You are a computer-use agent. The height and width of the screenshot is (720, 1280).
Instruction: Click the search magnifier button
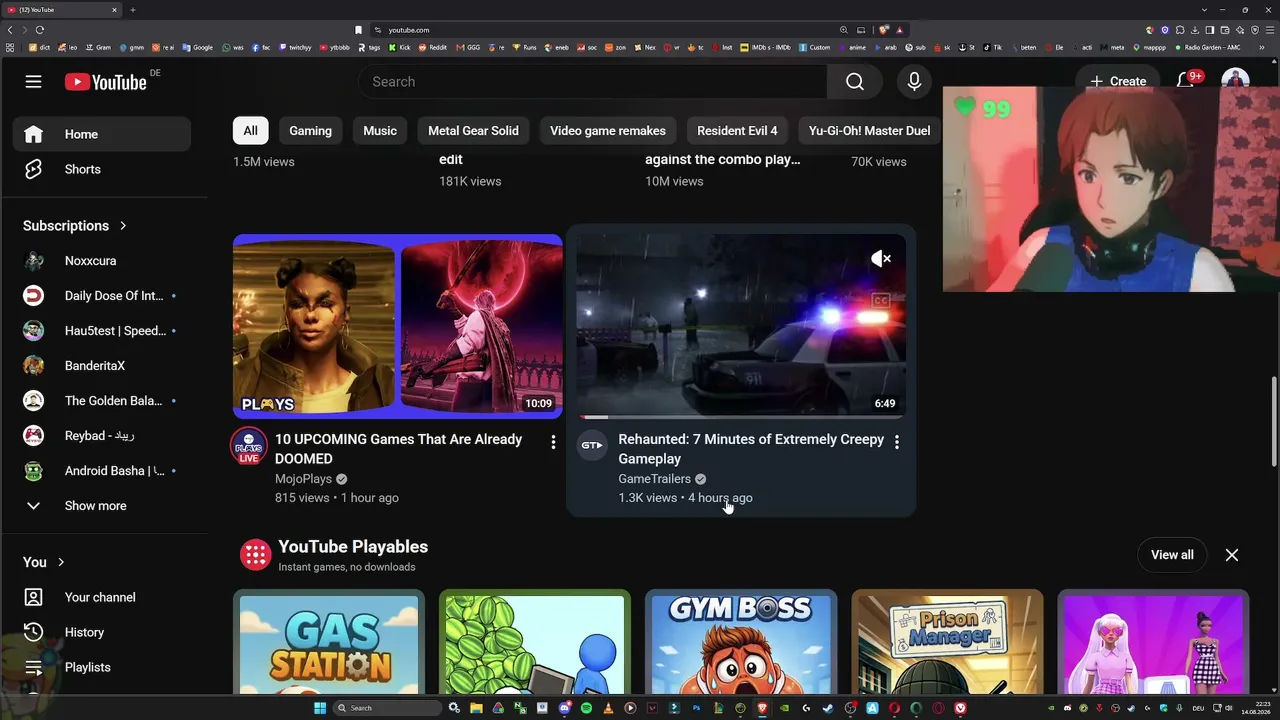tap(855, 82)
